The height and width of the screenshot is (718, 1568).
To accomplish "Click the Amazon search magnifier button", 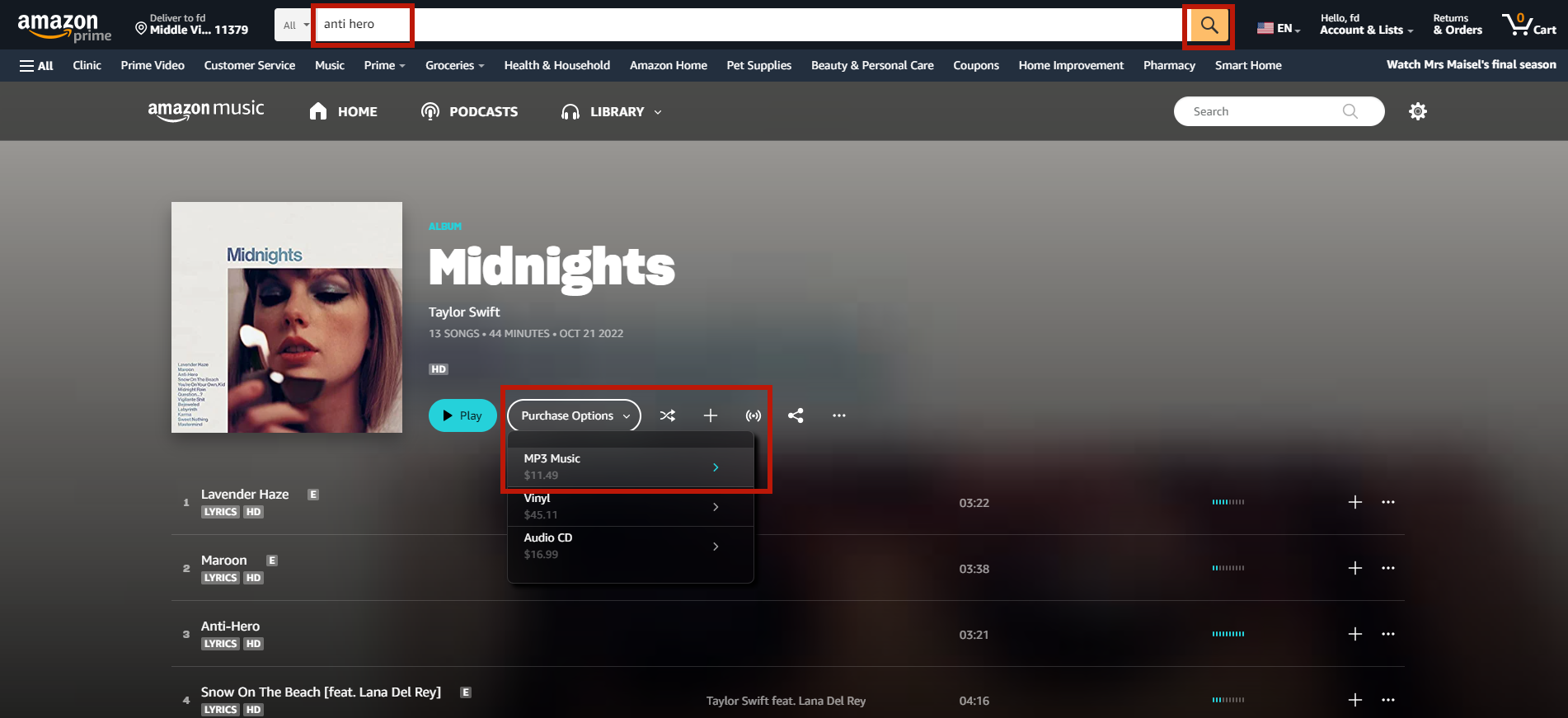I will [x=1209, y=26].
